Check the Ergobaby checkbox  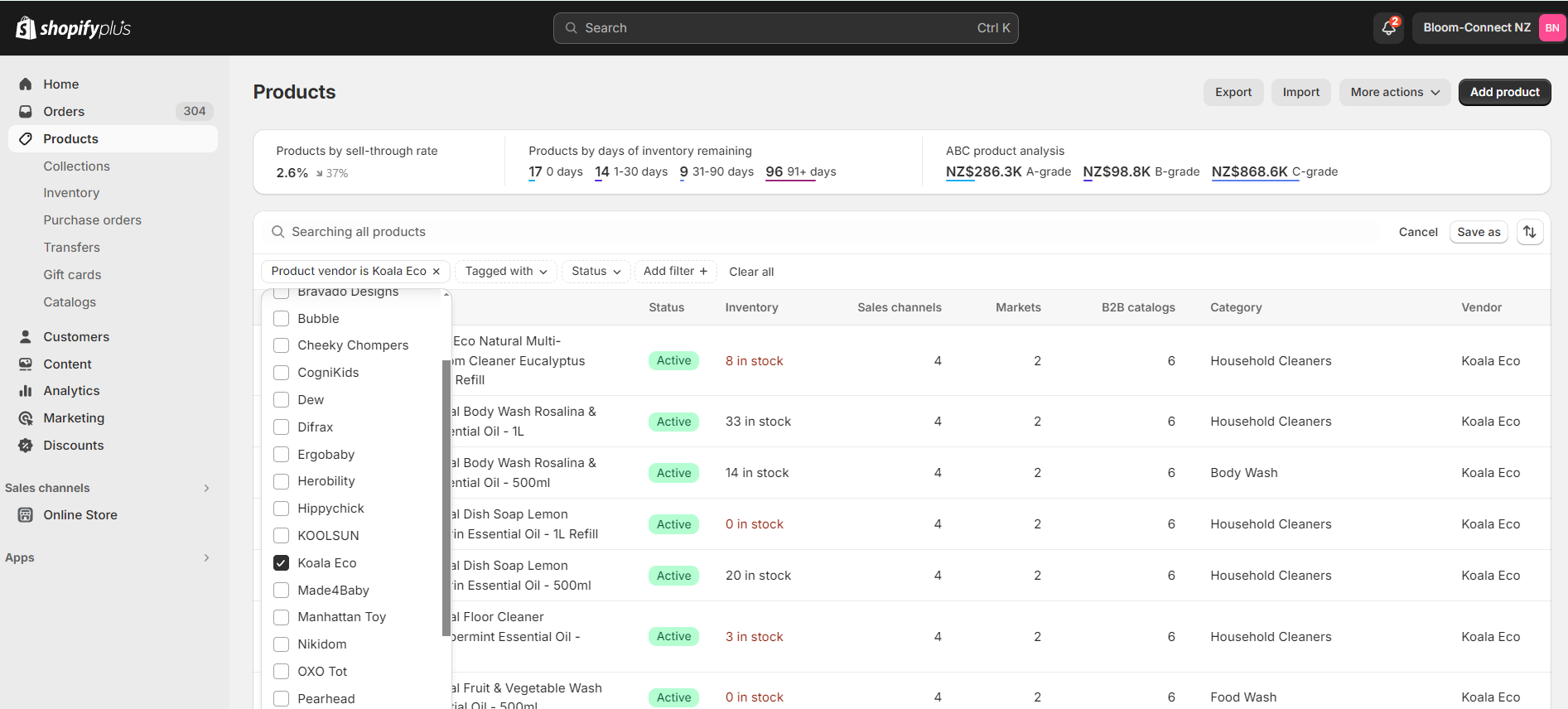(282, 455)
